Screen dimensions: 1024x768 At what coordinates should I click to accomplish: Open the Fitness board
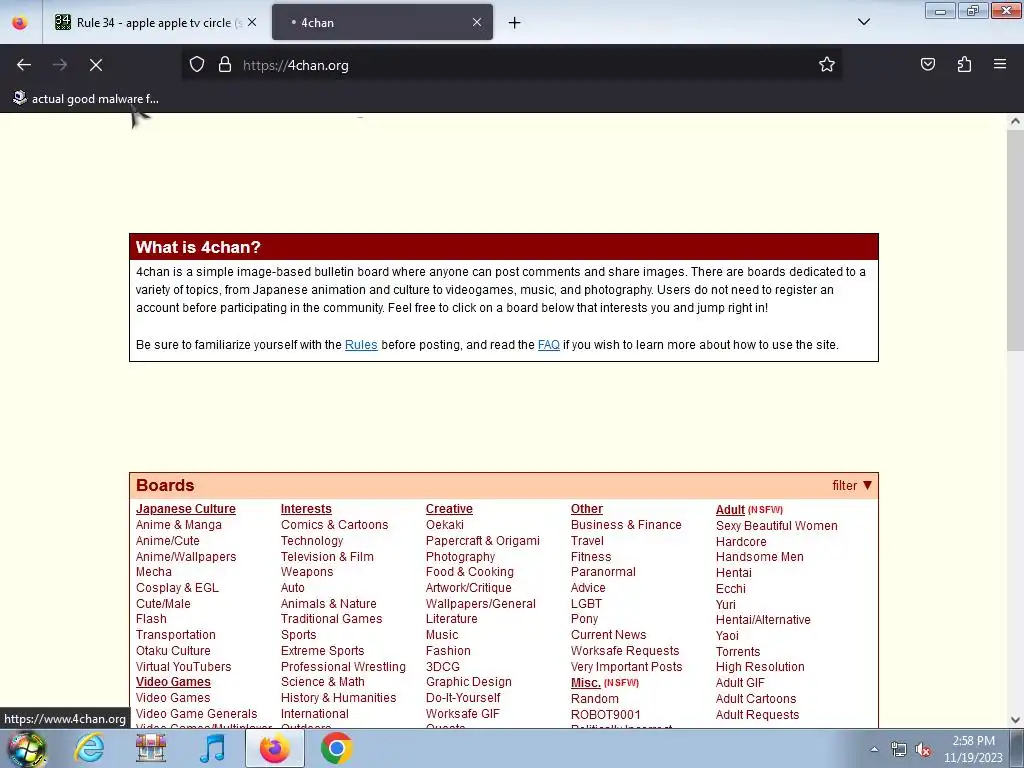[x=591, y=557]
